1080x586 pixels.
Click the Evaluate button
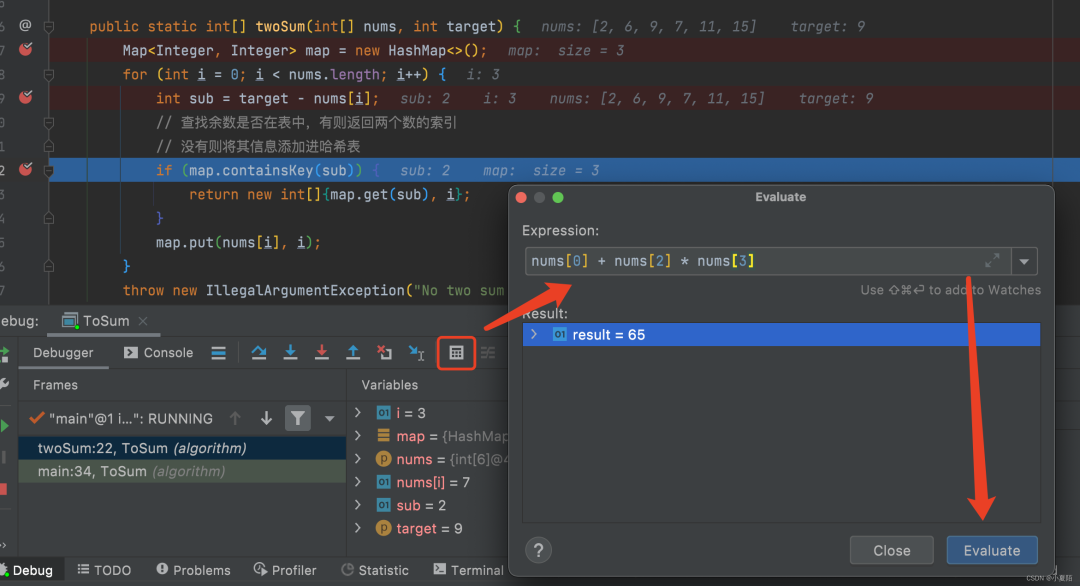point(992,550)
